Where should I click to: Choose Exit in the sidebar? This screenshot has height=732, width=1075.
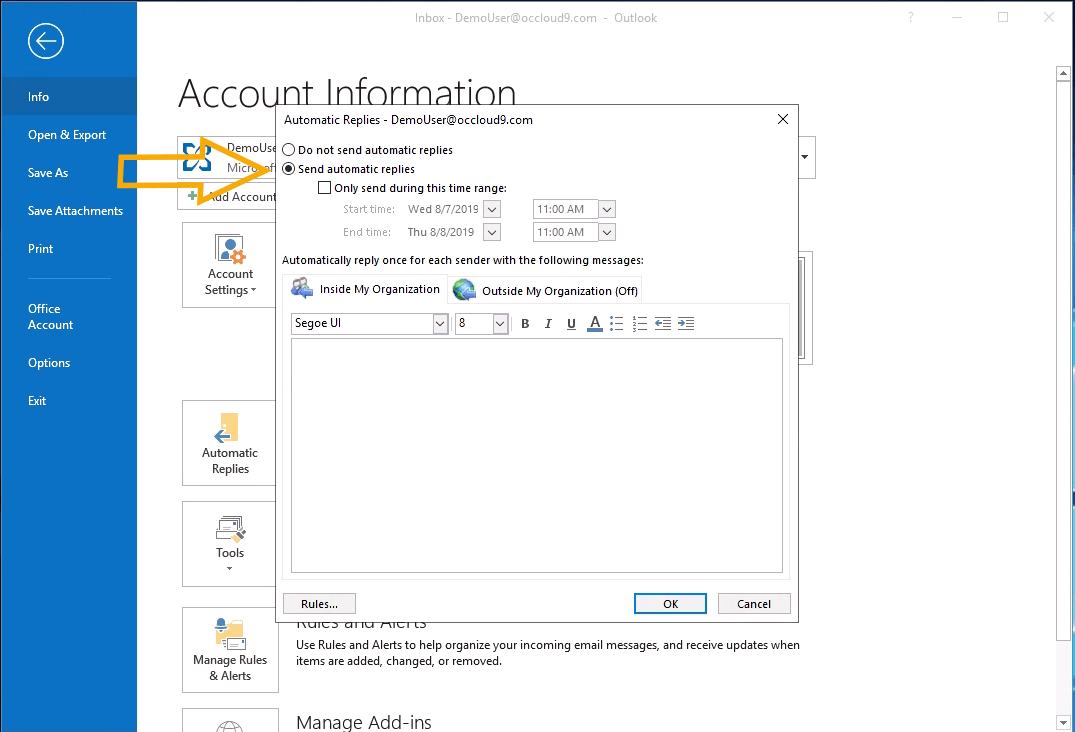(69, 401)
